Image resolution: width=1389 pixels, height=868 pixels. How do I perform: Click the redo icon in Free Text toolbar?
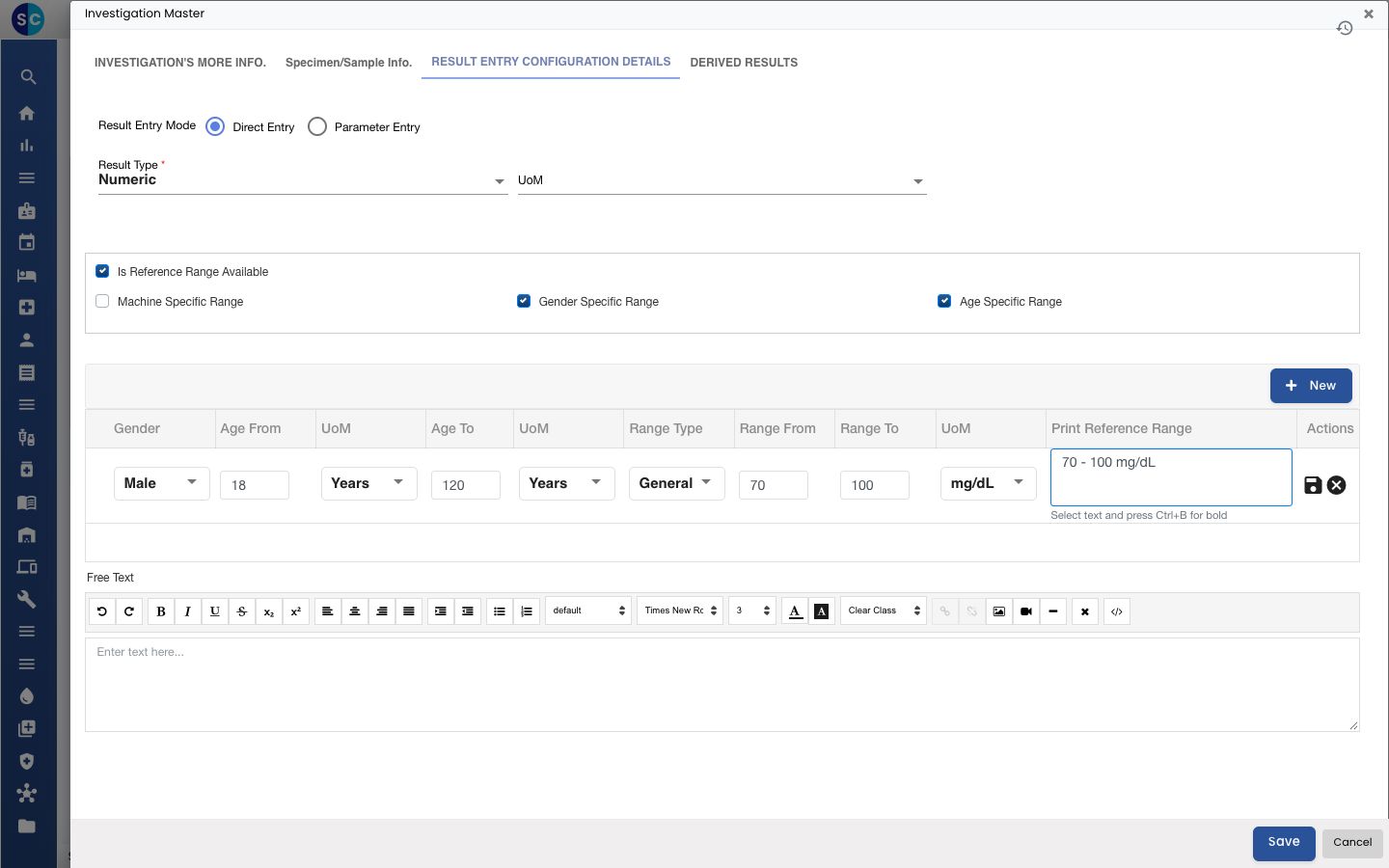pos(129,611)
